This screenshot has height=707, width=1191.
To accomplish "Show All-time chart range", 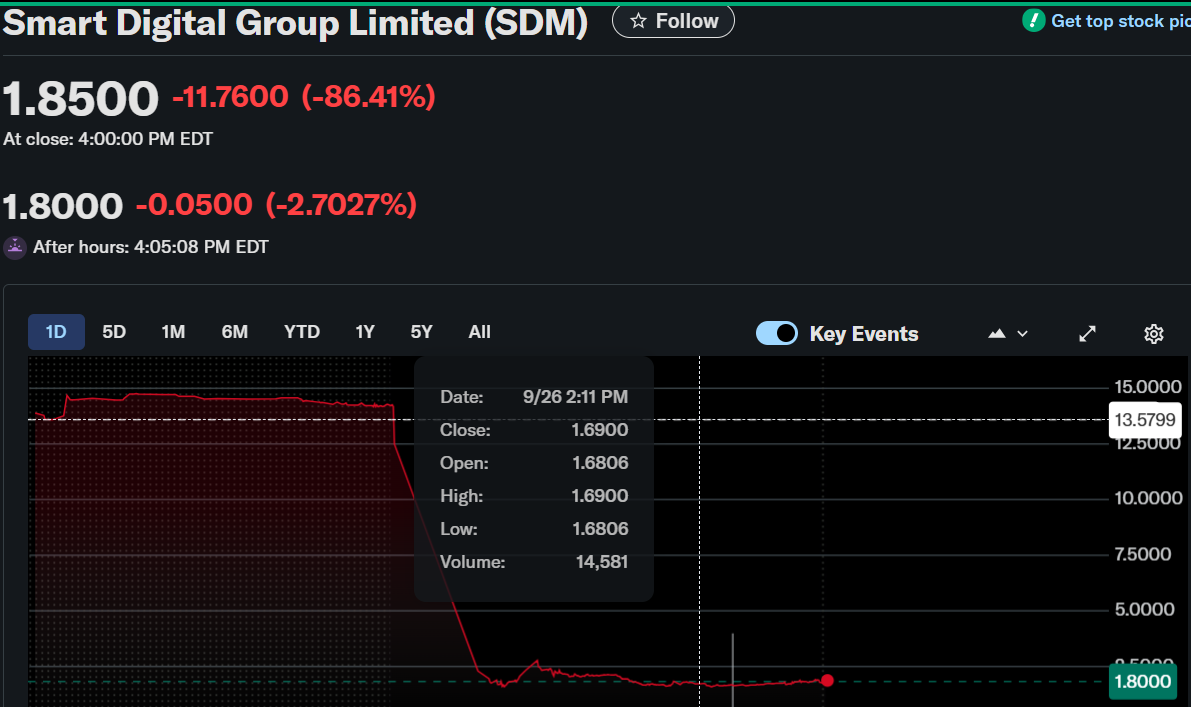I will [x=479, y=332].
